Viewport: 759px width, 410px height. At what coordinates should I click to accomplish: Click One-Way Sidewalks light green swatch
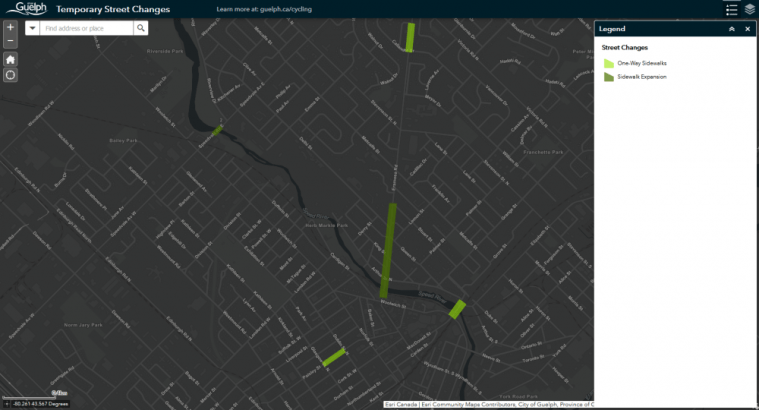[x=608, y=63]
